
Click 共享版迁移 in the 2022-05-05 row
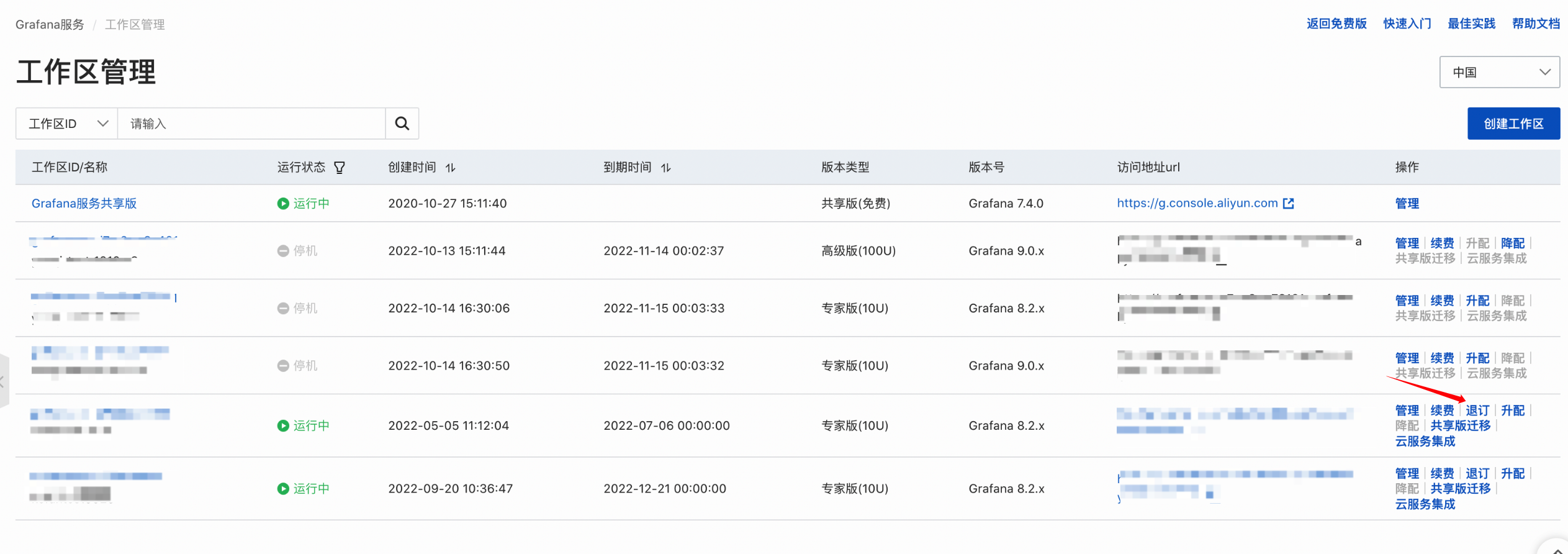click(1461, 425)
